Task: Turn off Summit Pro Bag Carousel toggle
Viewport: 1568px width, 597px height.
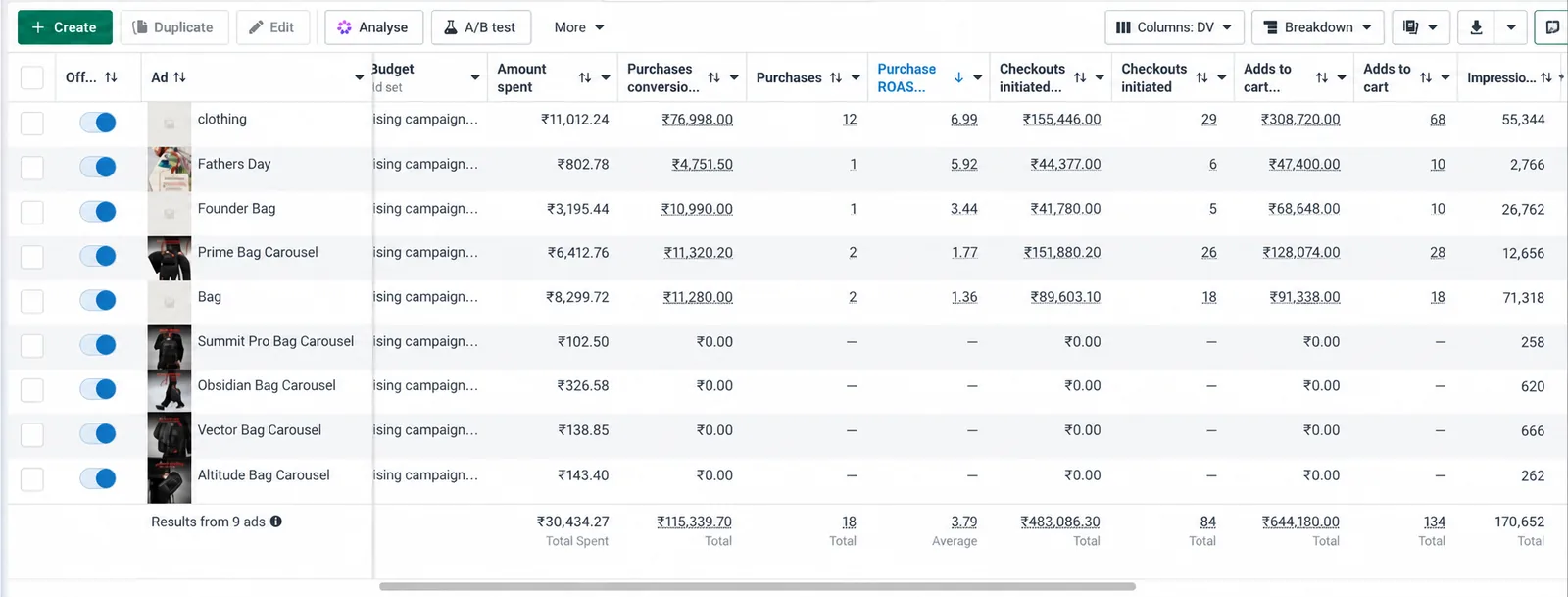Action: click(98, 345)
